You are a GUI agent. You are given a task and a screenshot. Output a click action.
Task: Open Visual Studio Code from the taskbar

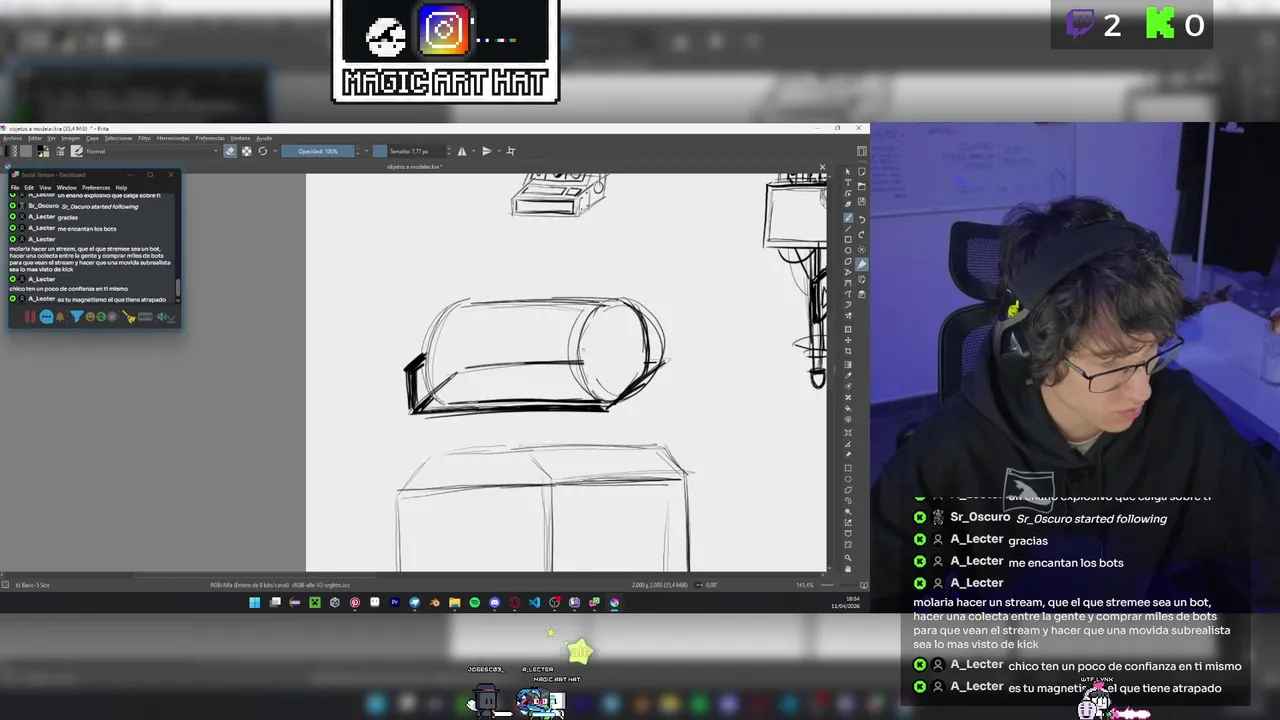pyautogui.click(x=534, y=603)
